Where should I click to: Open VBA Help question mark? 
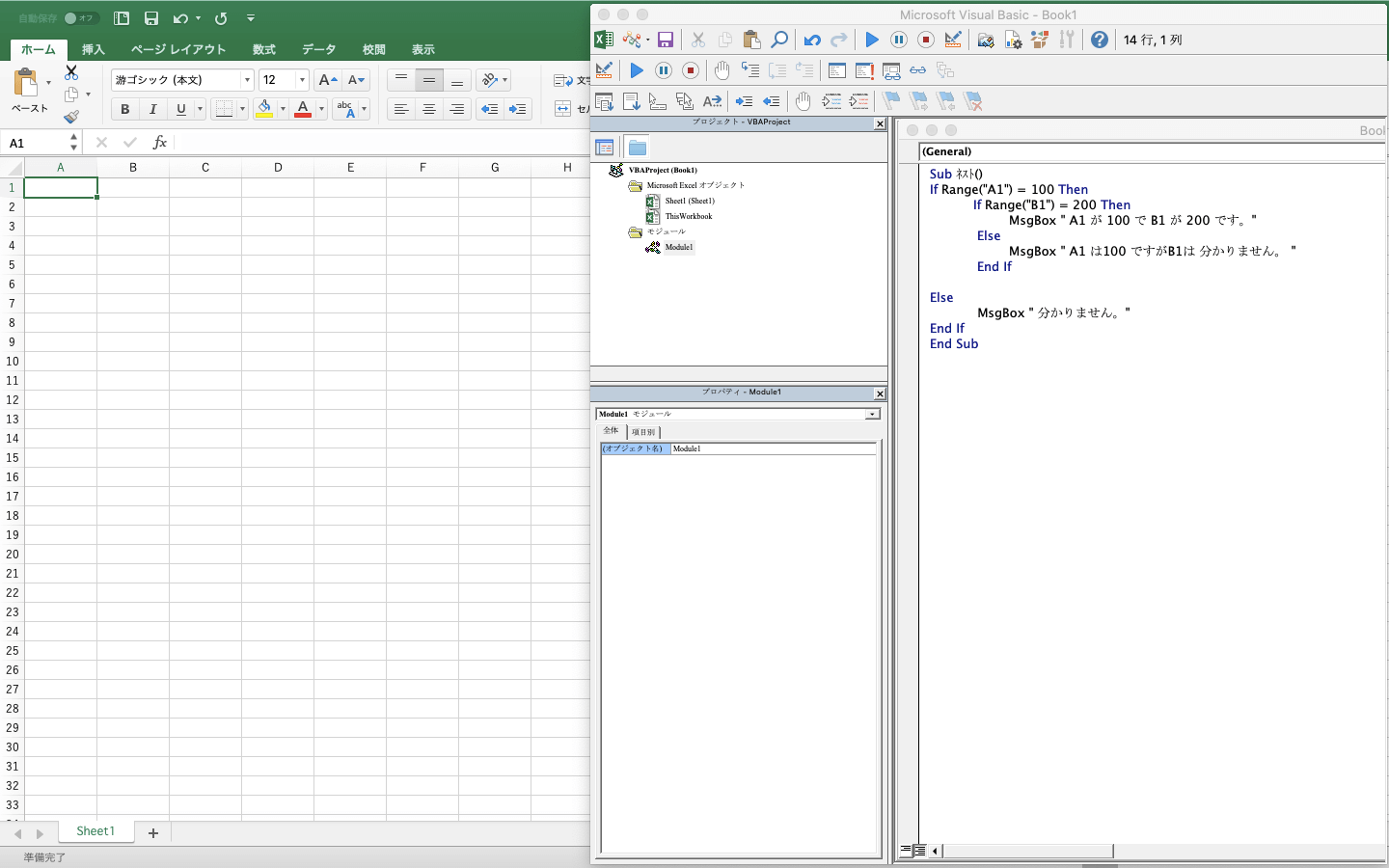point(1100,40)
